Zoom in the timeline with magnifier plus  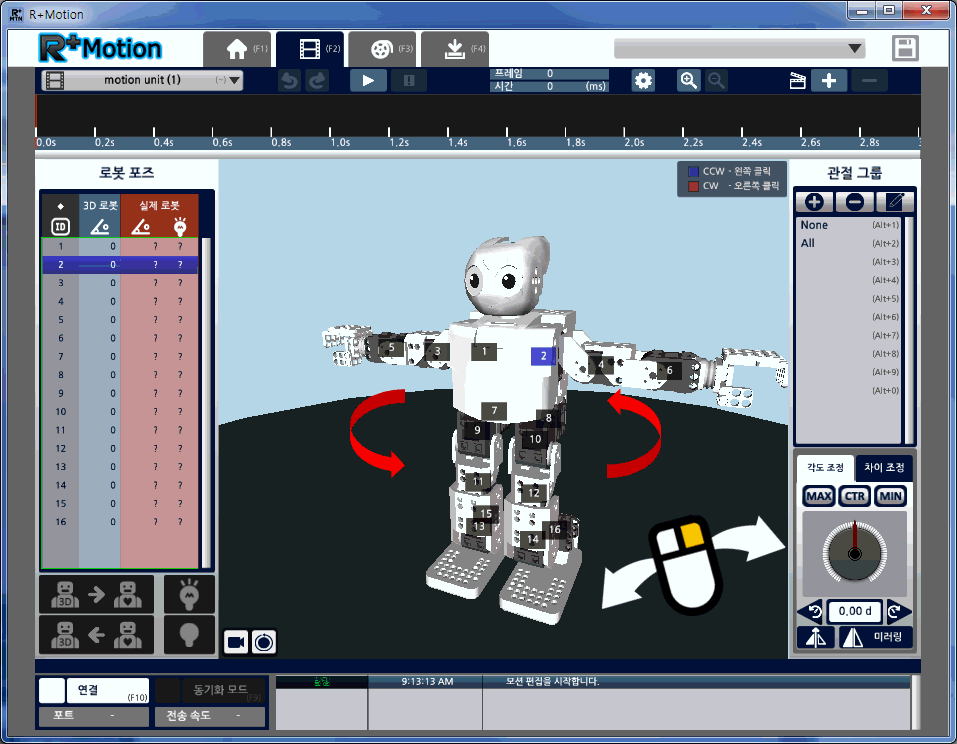click(688, 81)
